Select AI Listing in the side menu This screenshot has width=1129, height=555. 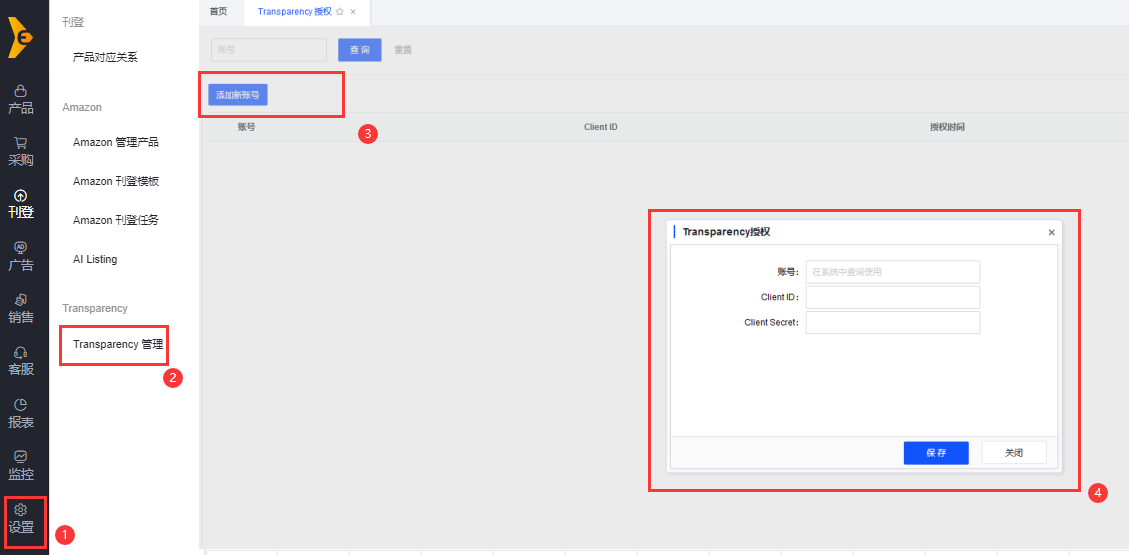(x=95, y=259)
